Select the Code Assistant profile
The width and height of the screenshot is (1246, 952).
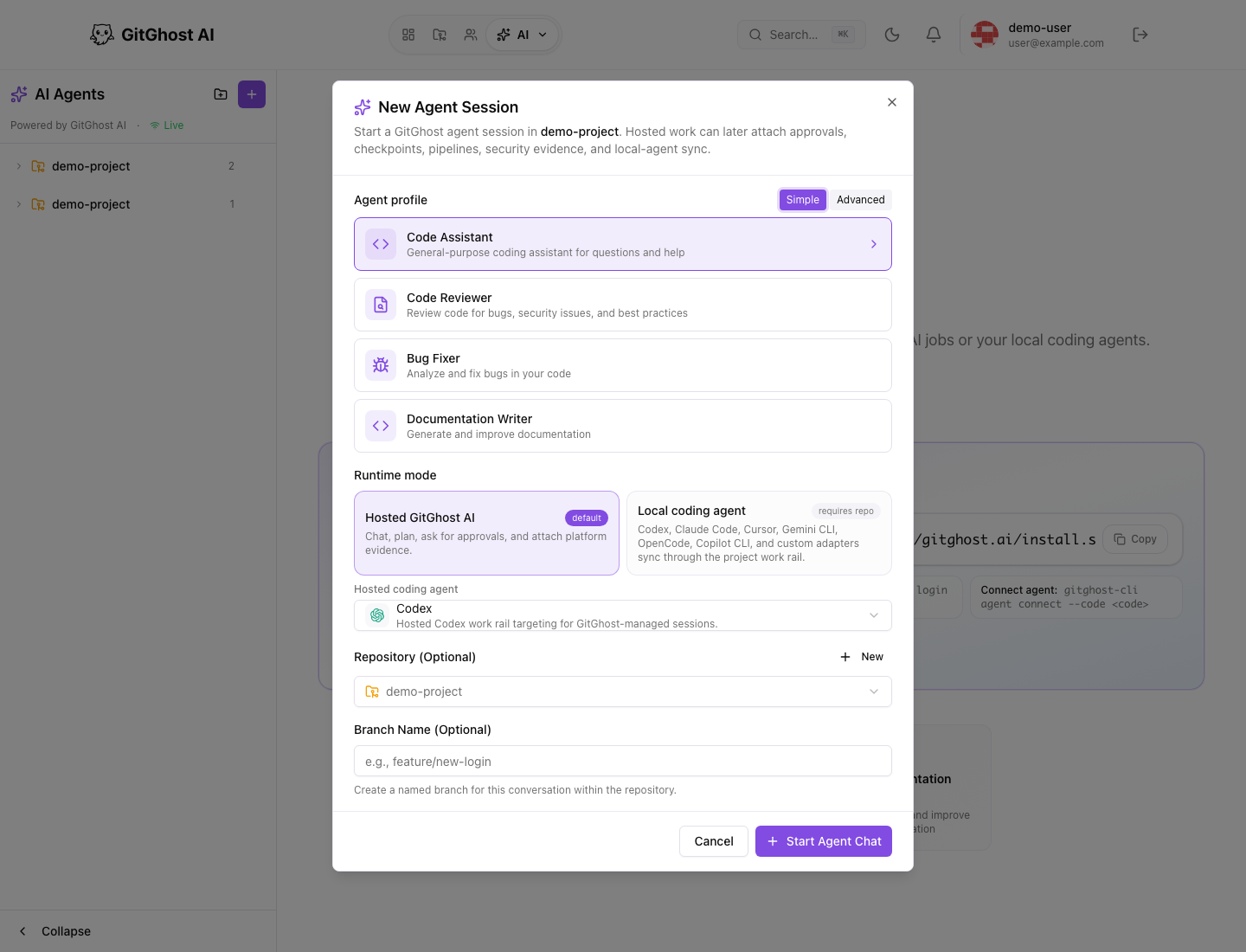tap(623, 244)
